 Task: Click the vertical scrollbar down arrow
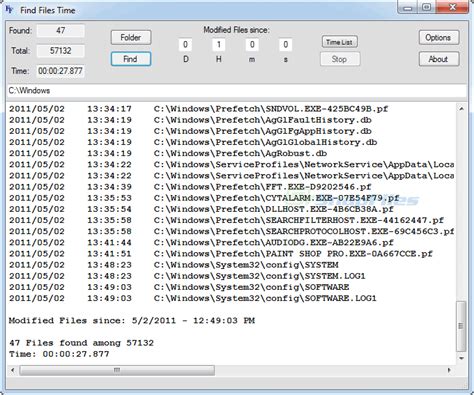[x=461, y=358]
